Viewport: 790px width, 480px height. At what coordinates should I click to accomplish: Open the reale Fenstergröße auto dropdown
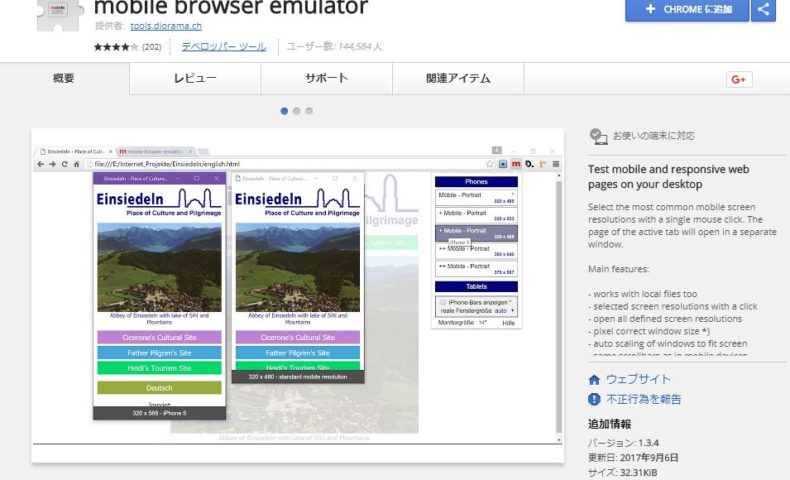point(504,311)
